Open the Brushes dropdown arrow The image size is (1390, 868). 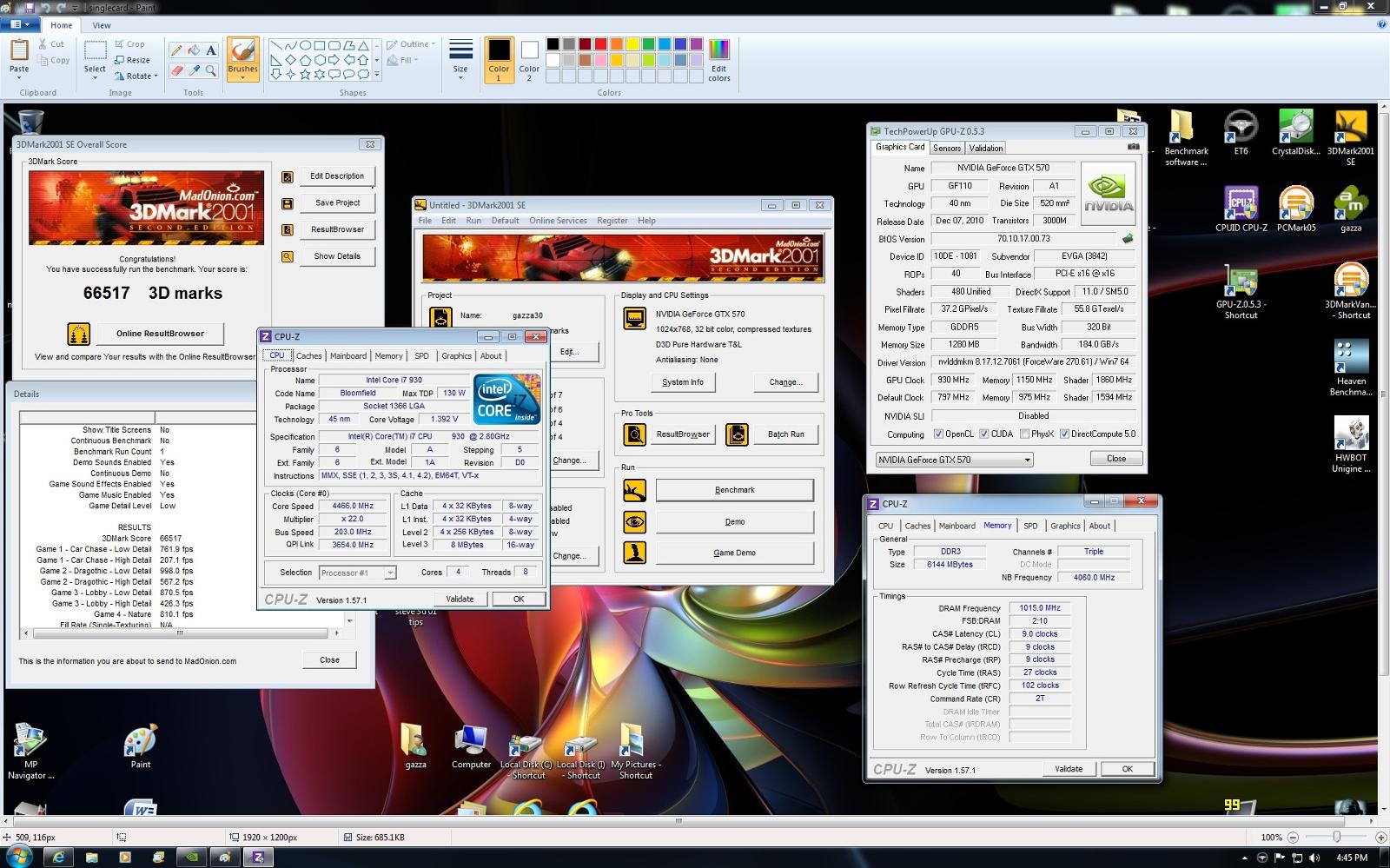pos(242,78)
